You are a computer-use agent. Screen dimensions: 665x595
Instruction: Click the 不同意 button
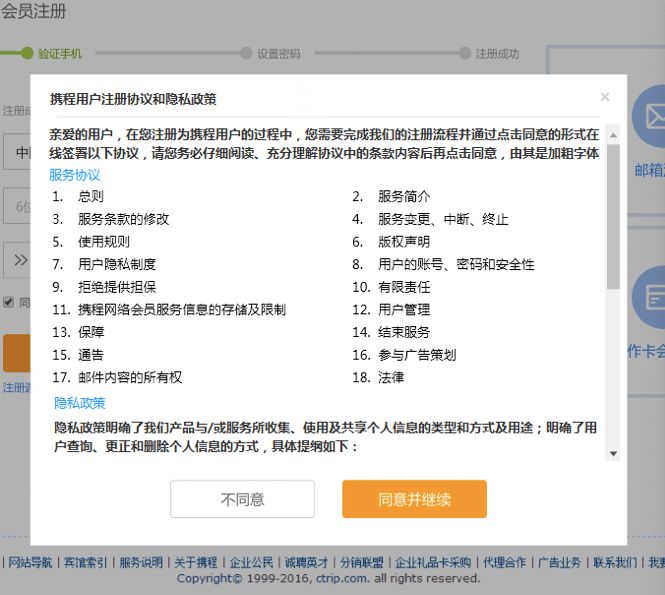(x=242, y=499)
